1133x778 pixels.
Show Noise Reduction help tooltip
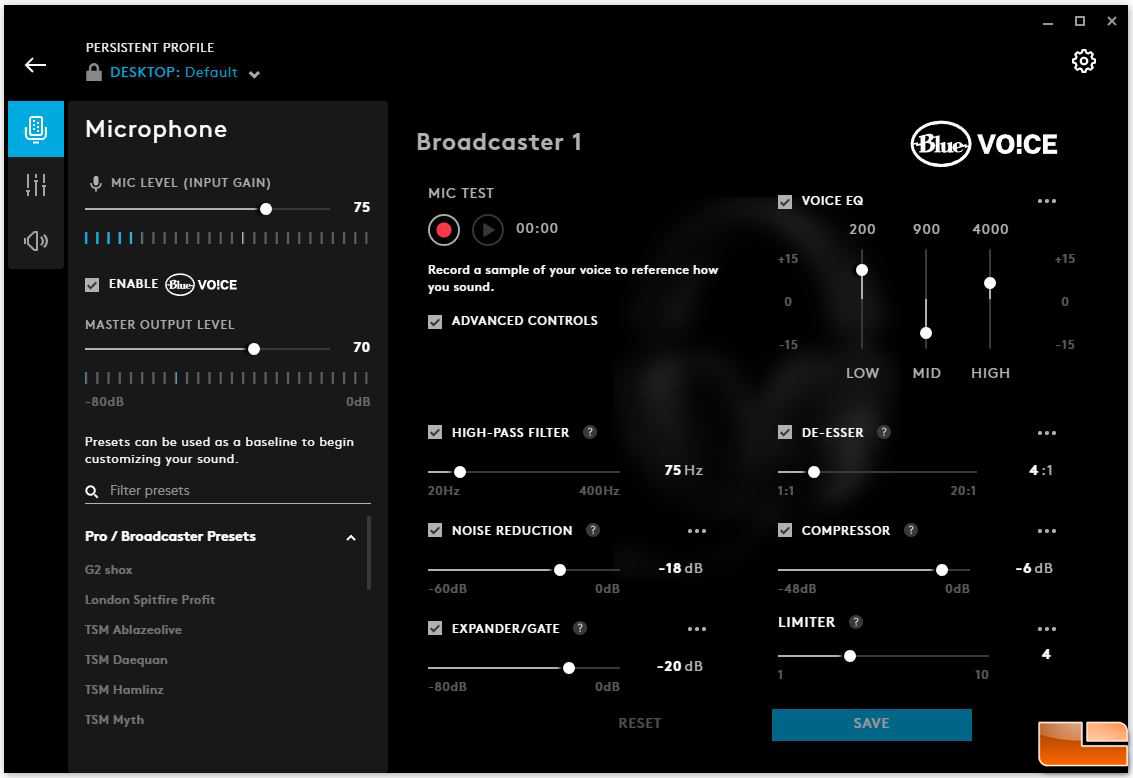593,530
